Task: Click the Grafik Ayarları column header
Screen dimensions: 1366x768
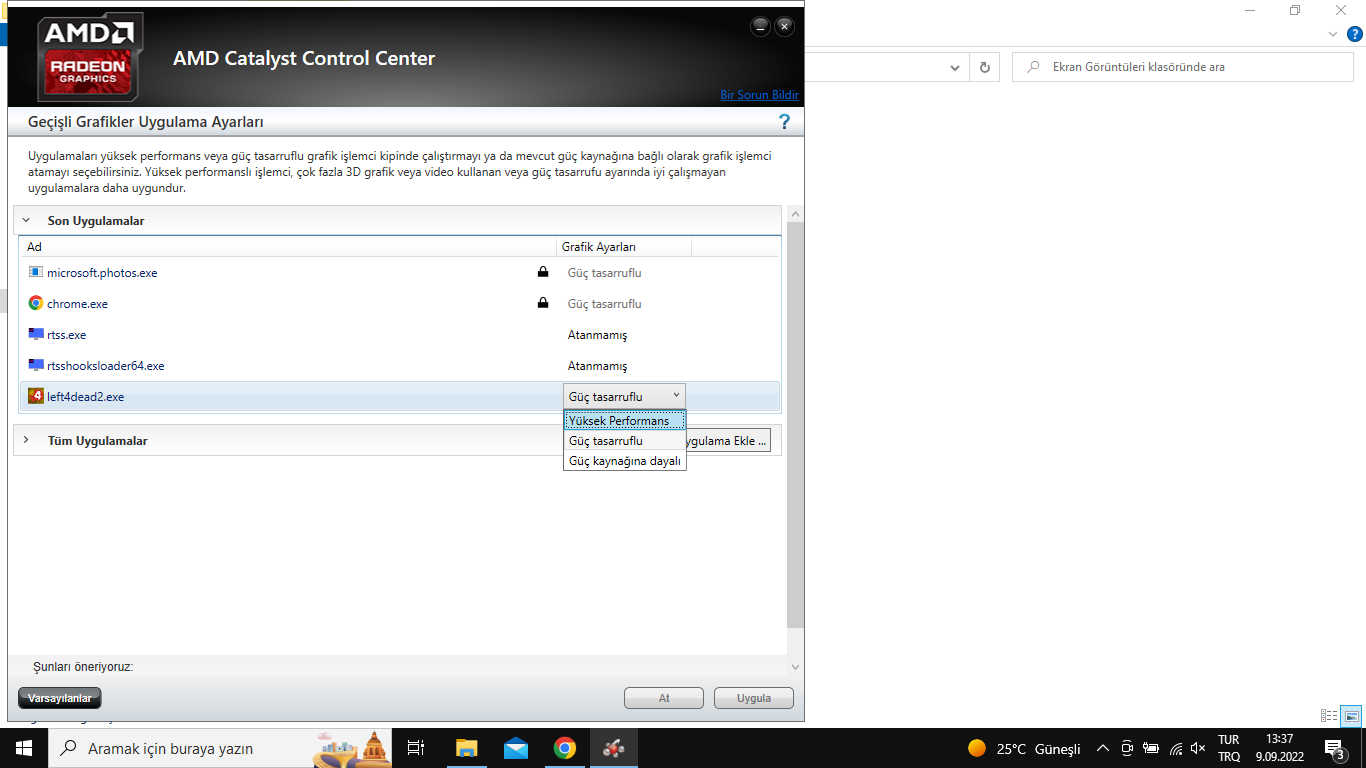Action: [624, 247]
